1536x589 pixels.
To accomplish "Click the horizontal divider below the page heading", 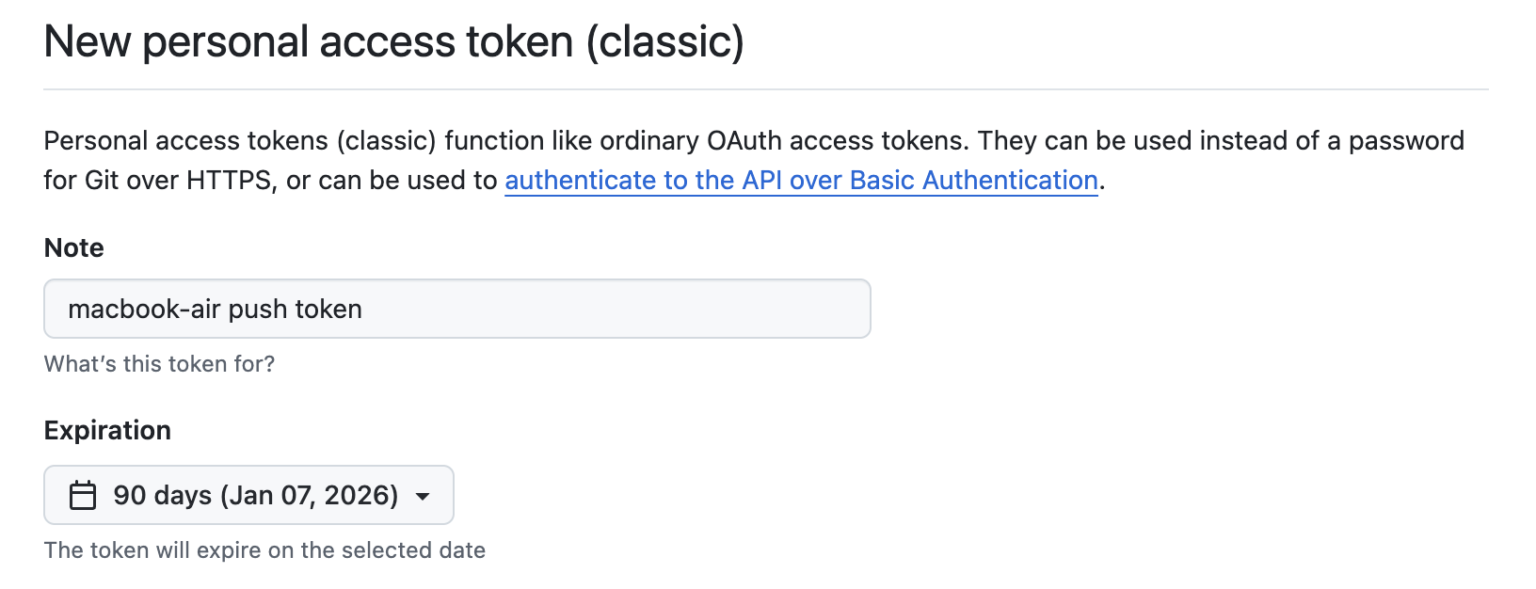I will click(766, 89).
